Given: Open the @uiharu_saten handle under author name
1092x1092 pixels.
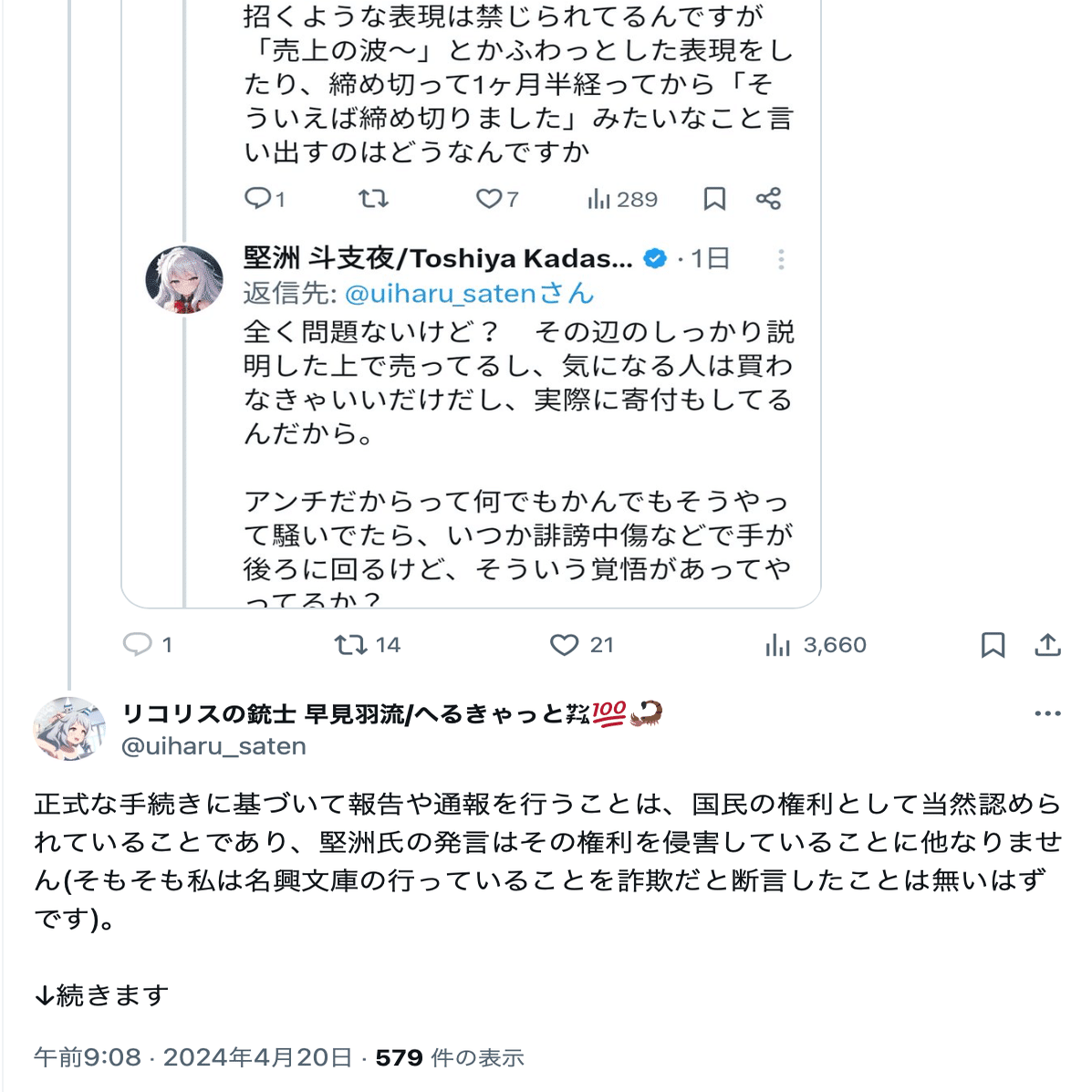Looking at the screenshot, I should (213, 746).
